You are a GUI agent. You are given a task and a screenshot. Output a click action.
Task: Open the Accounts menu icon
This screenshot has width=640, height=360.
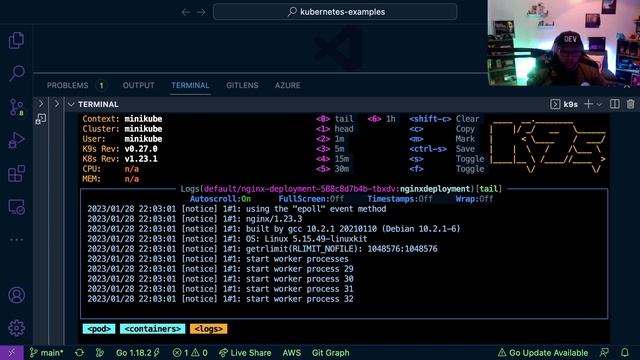(16, 295)
